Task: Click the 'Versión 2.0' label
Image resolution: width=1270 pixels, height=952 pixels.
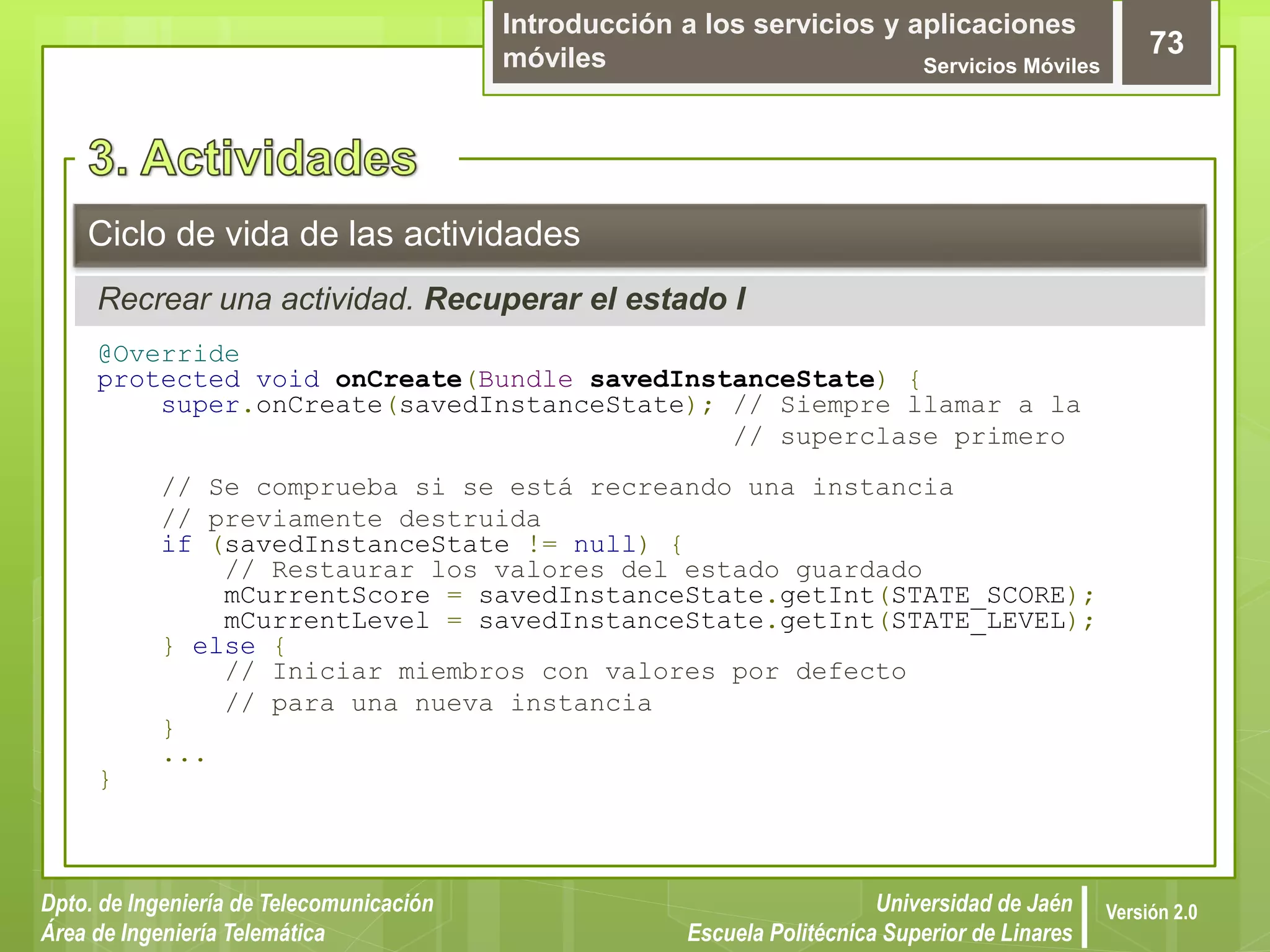Action: [1151, 912]
